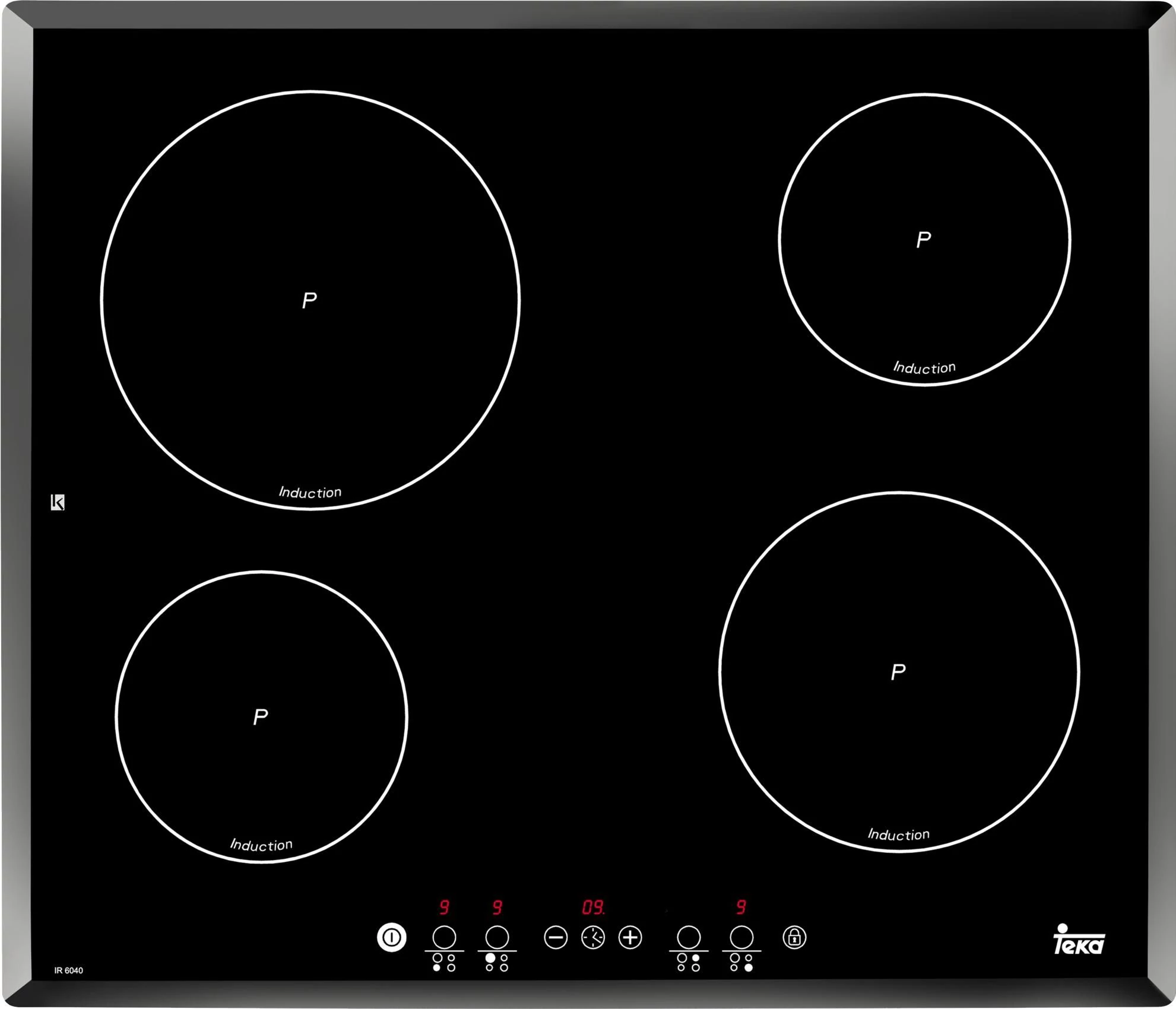
Task: Click the small K glass-ceramic mark
Action: (x=58, y=502)
